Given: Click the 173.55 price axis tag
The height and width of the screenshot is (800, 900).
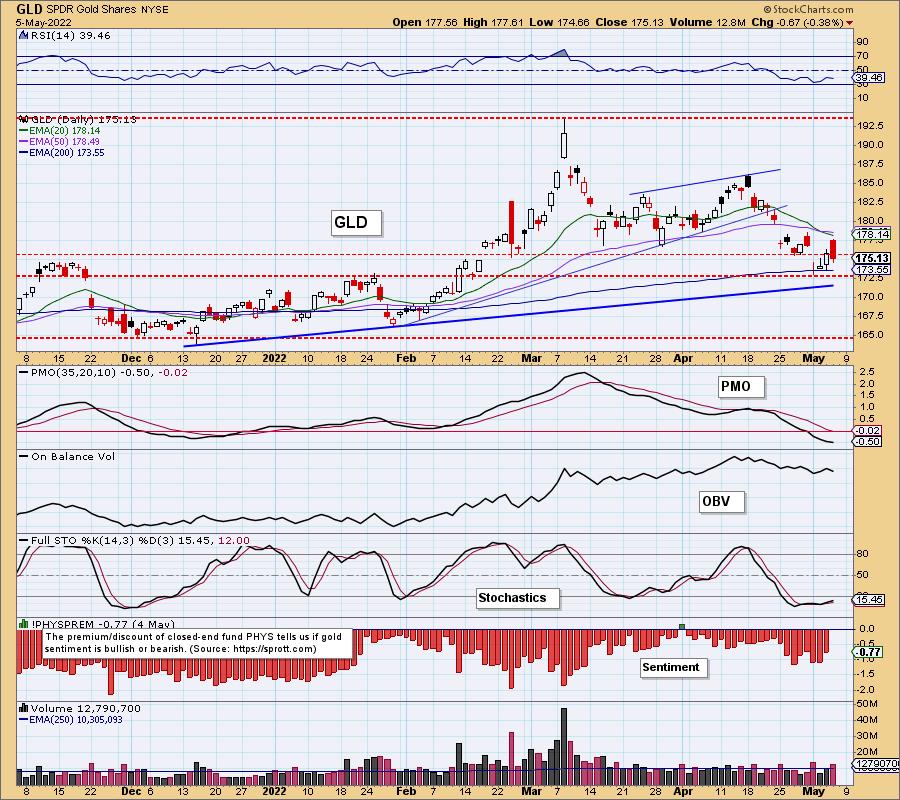Looking at the screenshot, I should pyautogui.click(x=872, y=269).
